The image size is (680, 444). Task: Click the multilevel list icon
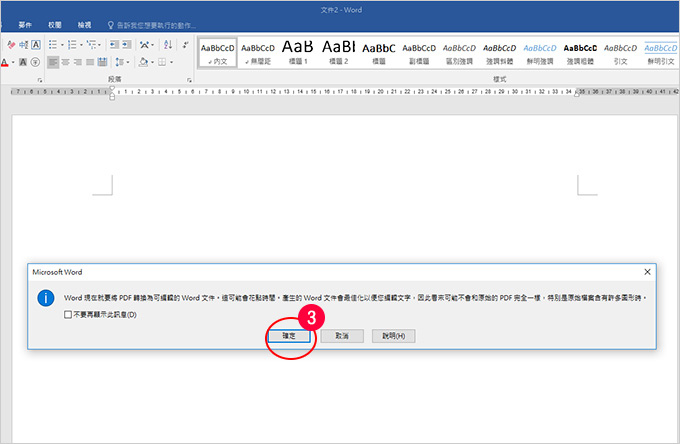91,45
